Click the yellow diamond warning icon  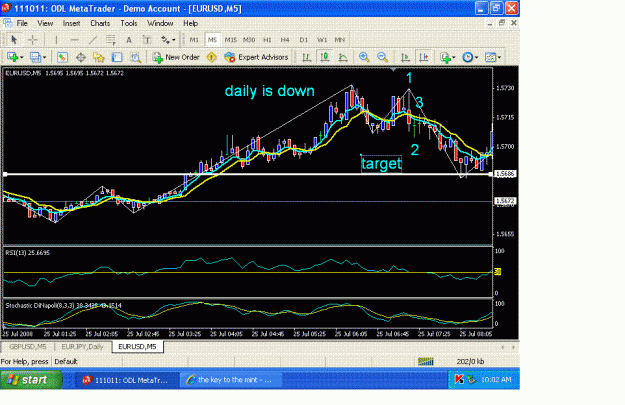(212, 57)
